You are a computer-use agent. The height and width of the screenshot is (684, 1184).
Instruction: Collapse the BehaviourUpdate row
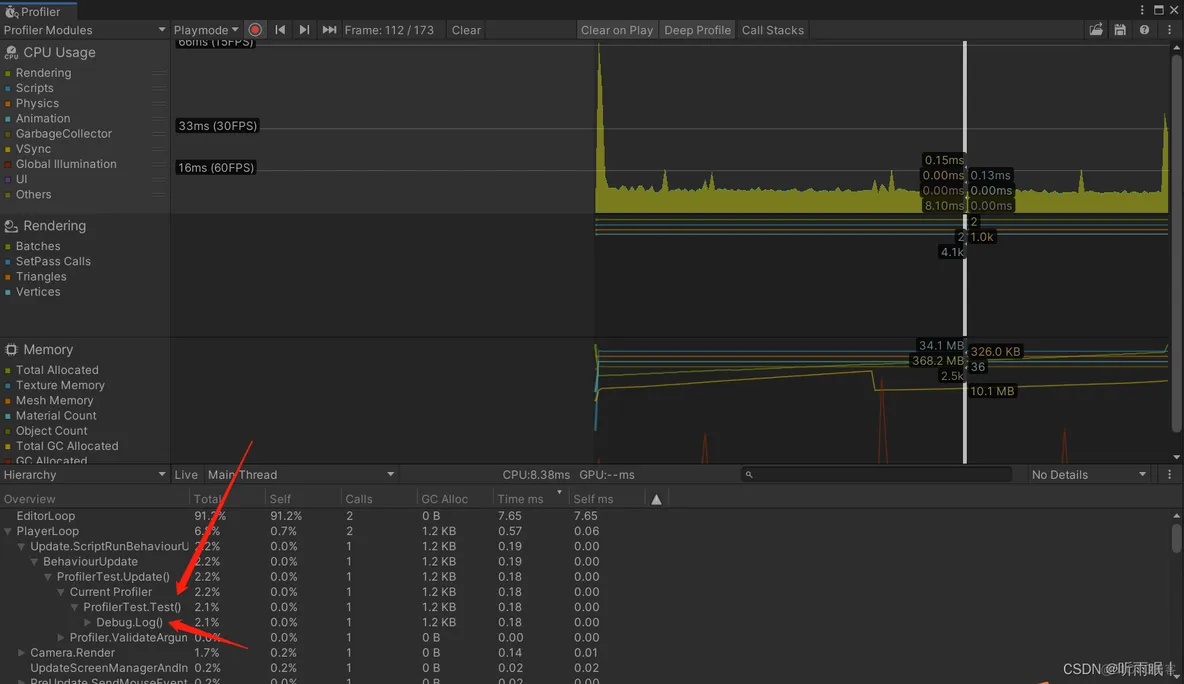click(34, 562)
